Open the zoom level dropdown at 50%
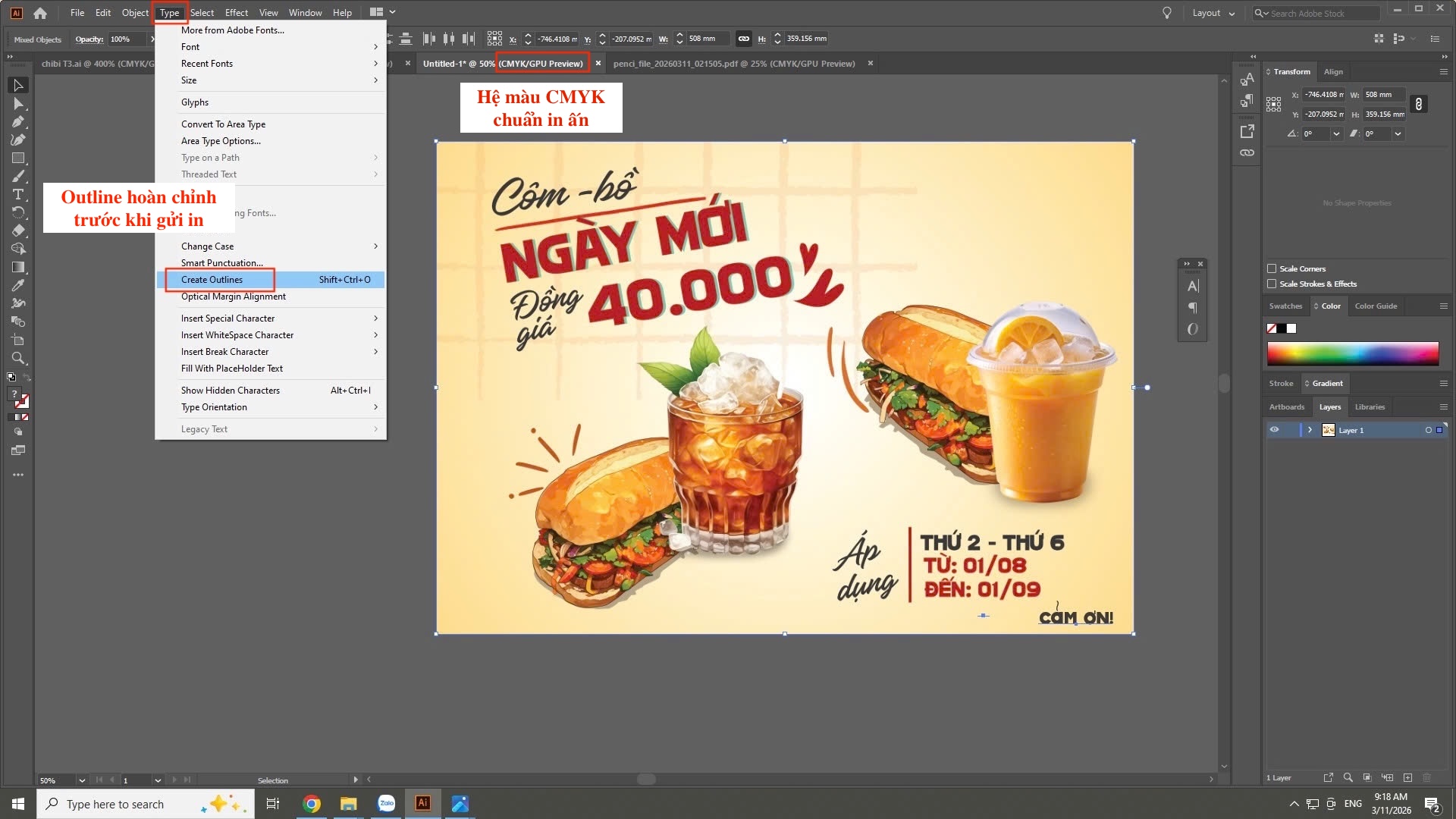The image size is (1456, 819). pos(81,780)
